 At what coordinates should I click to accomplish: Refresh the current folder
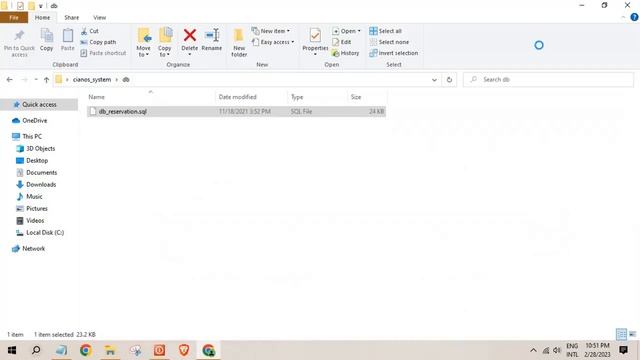coord(449,80)
